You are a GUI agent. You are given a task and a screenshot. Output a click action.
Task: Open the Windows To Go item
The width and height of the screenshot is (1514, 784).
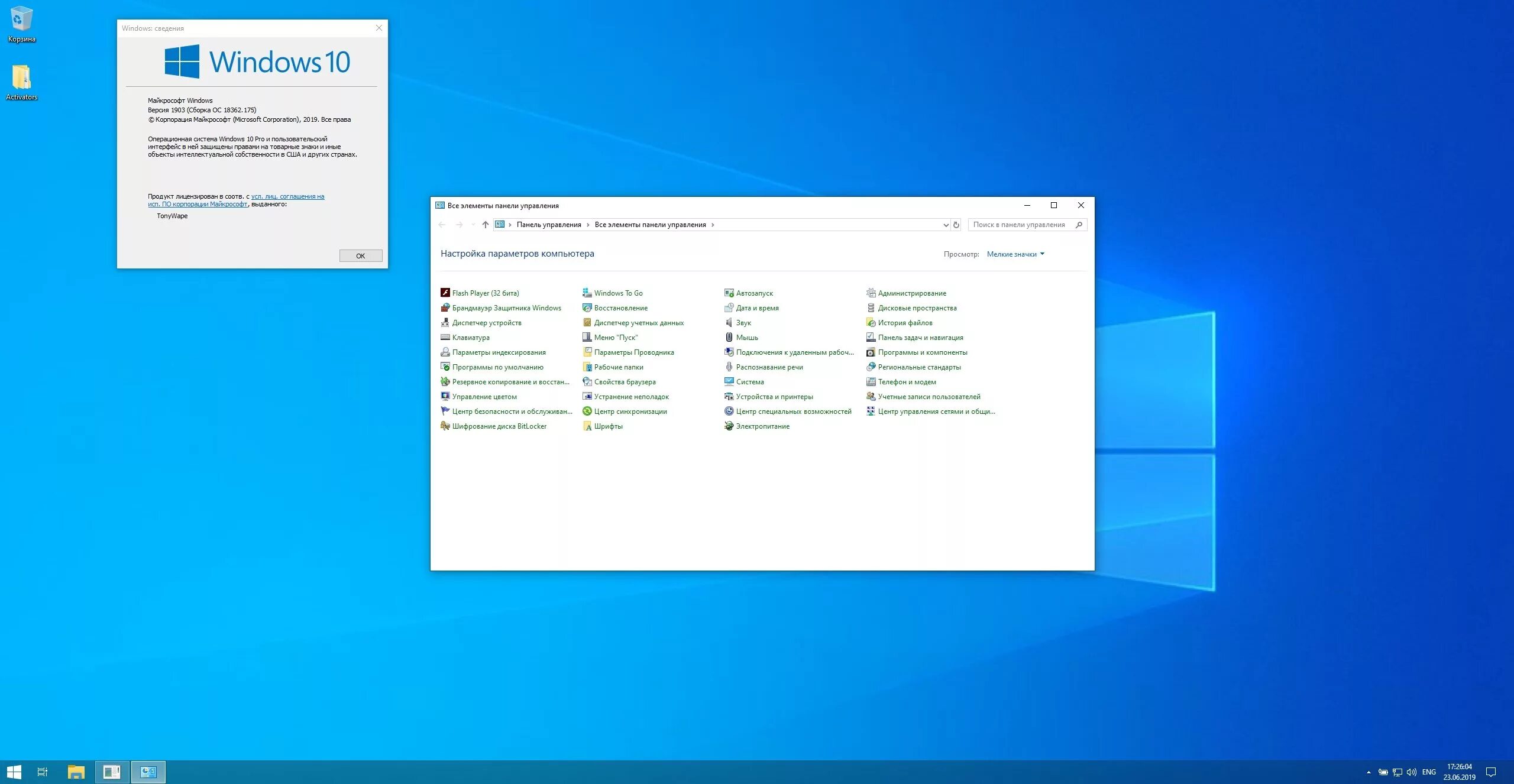[617, 293]
